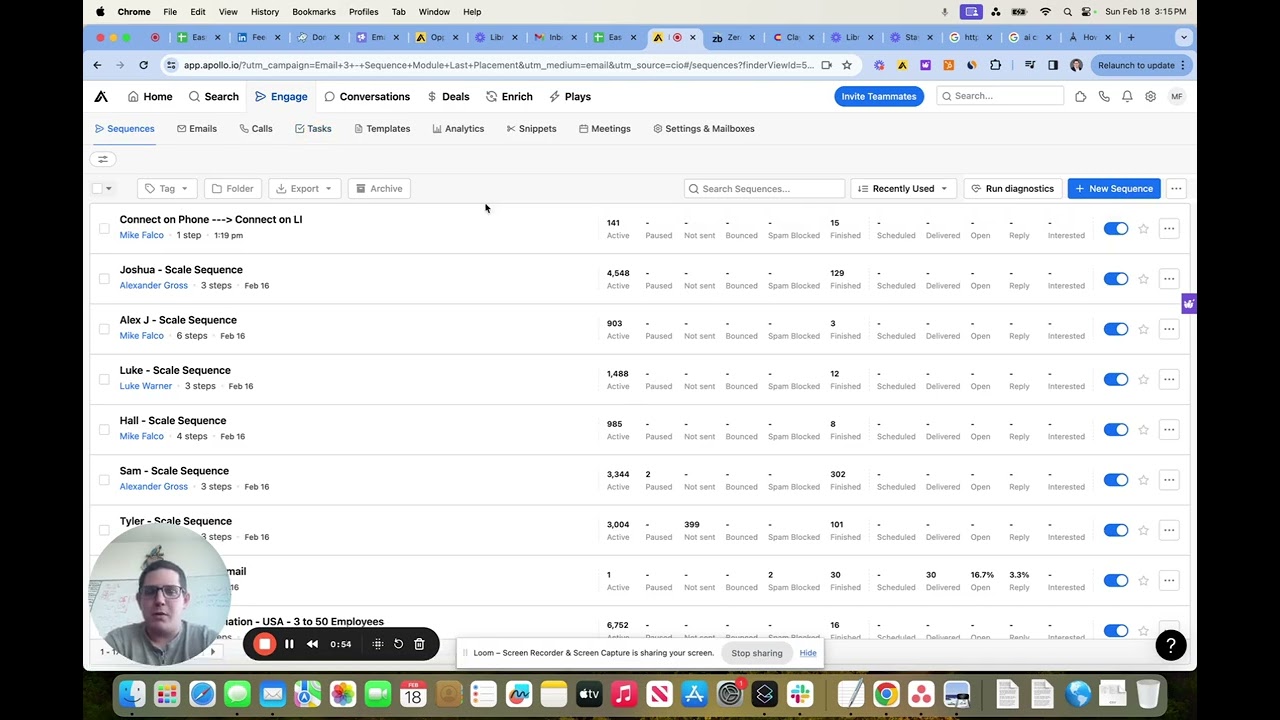The image size is (1280, 720).
Task: Open the Enrich nav item
Action: 509,97
